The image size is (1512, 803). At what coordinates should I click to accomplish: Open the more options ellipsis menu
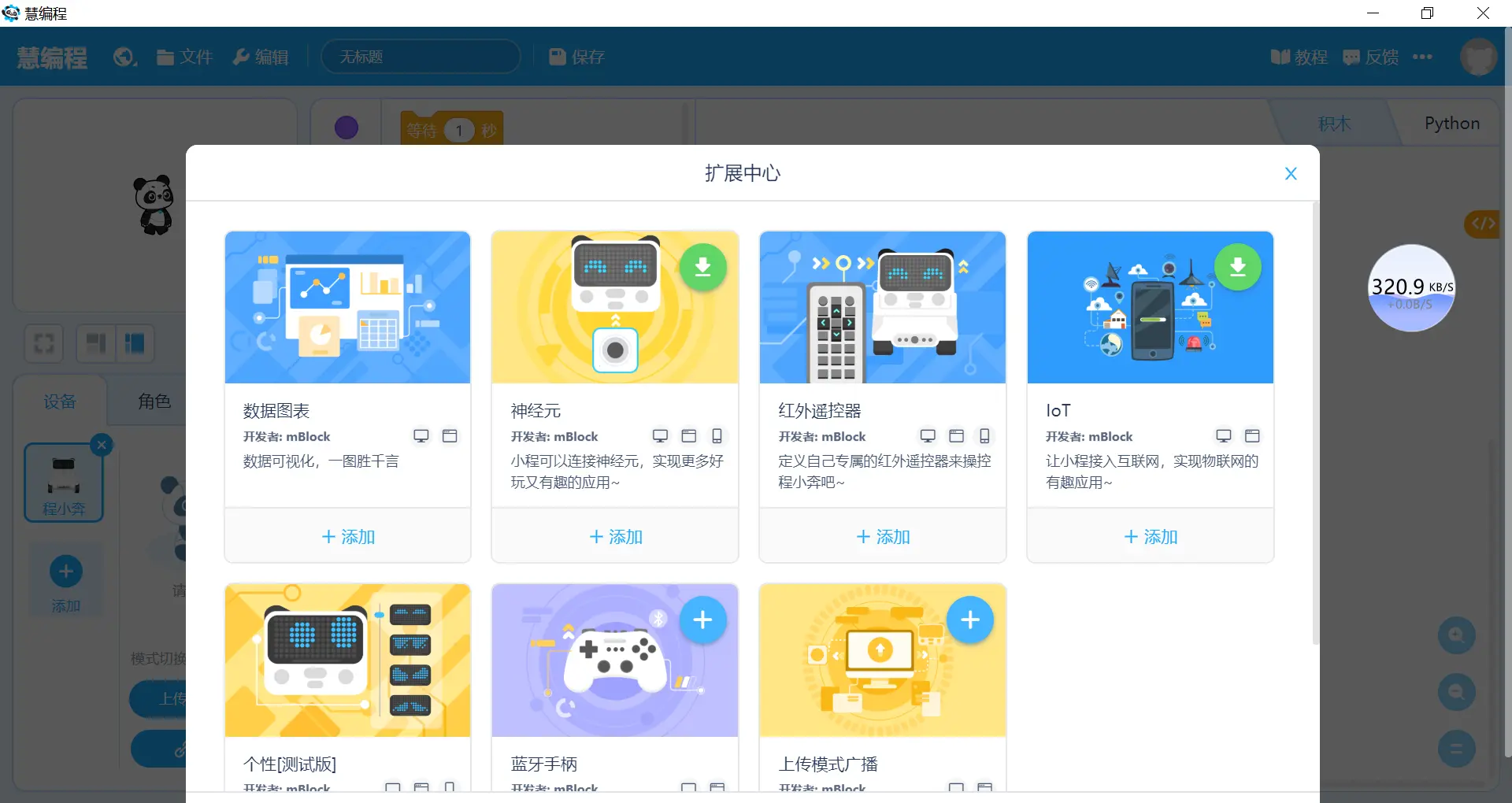click(x=1422, y=57)
